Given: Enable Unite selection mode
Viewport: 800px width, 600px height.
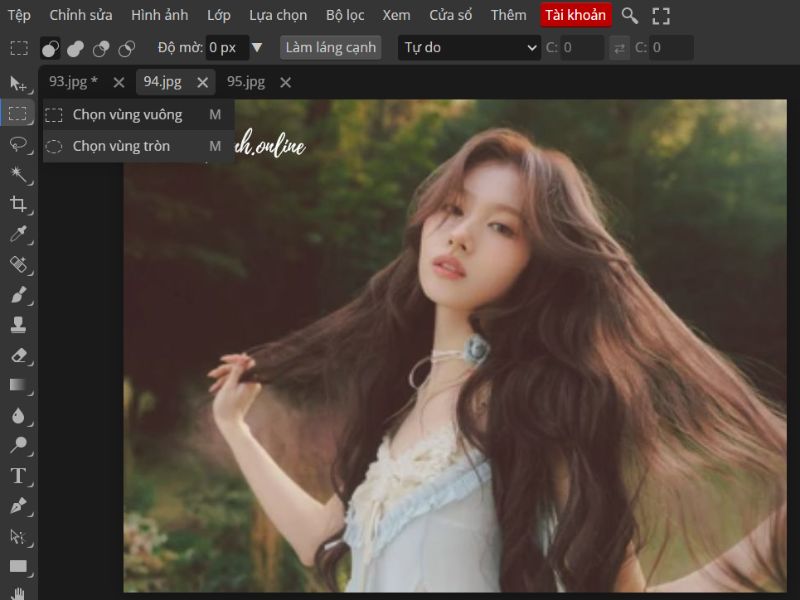Looking at the screenshot, I should pos(76,48).
